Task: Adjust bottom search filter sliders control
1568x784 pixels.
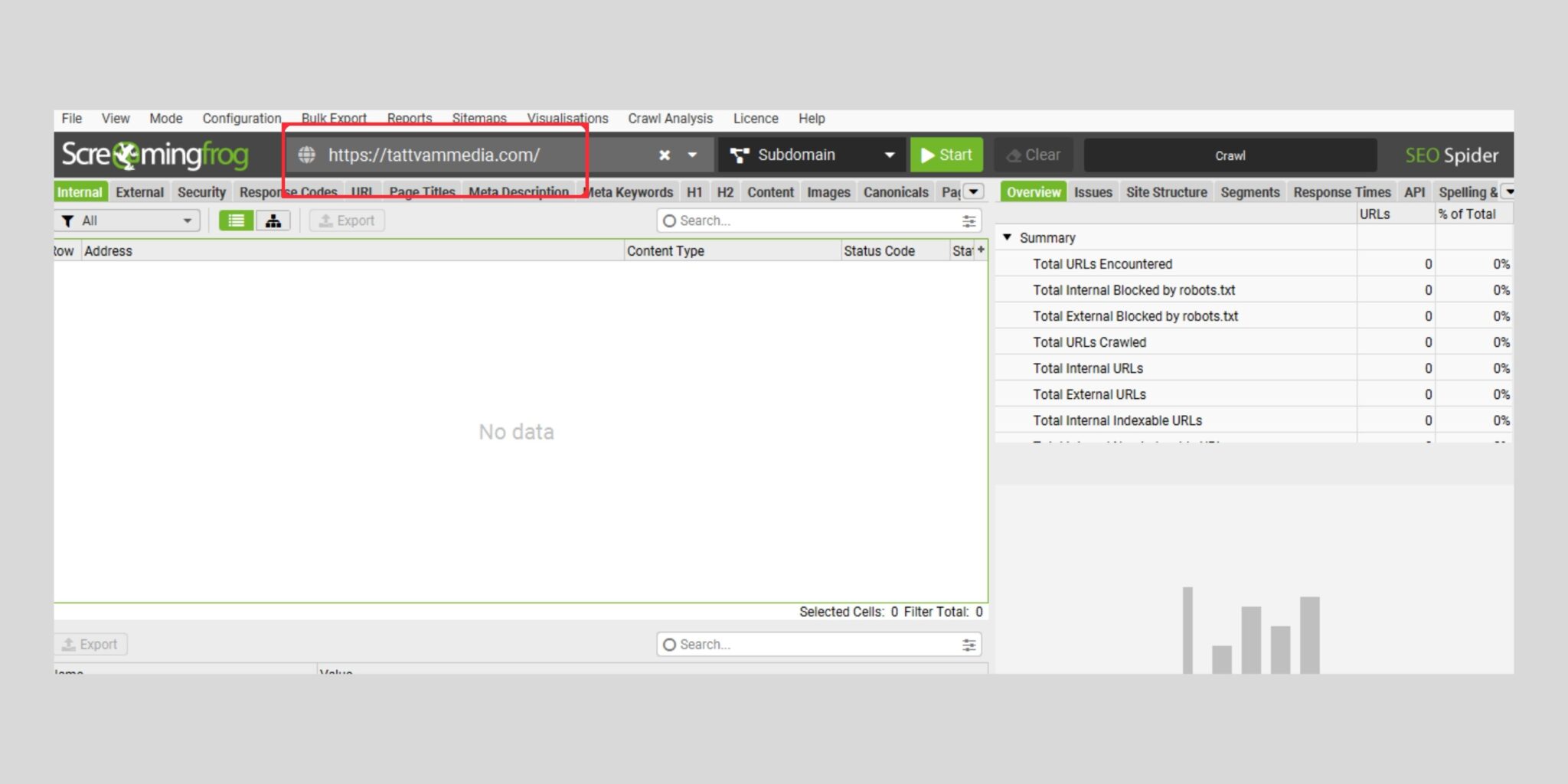Action: [x=969, y=644]
